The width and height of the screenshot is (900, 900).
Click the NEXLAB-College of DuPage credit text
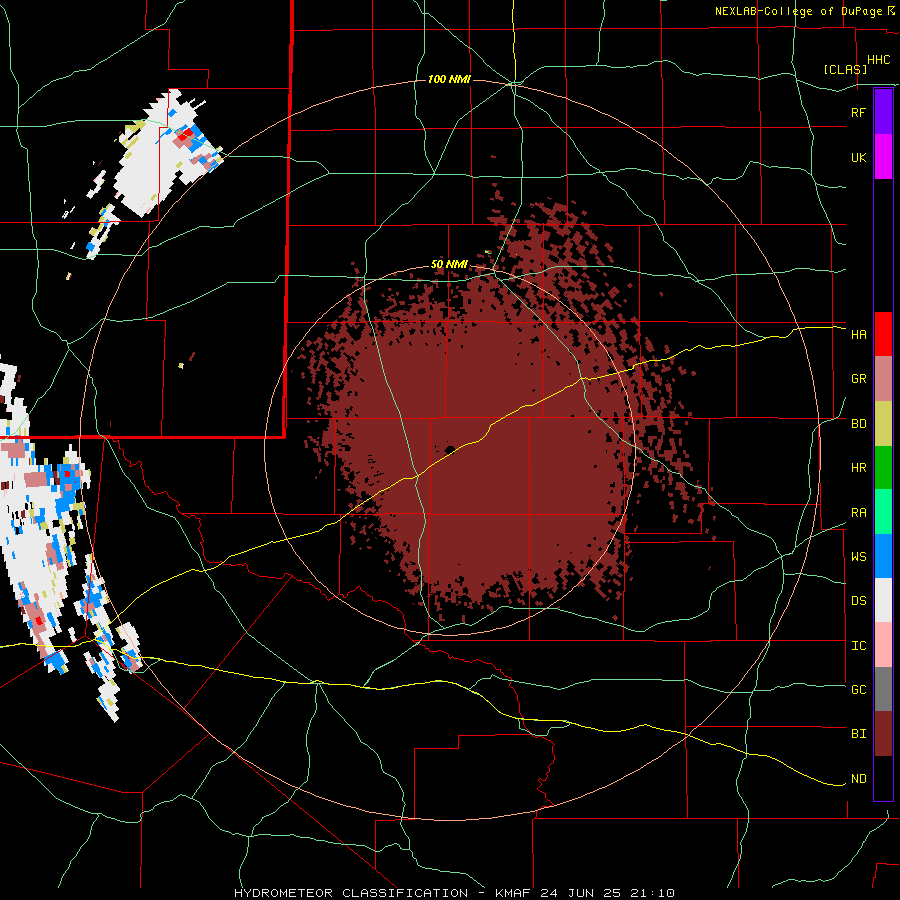798,11
